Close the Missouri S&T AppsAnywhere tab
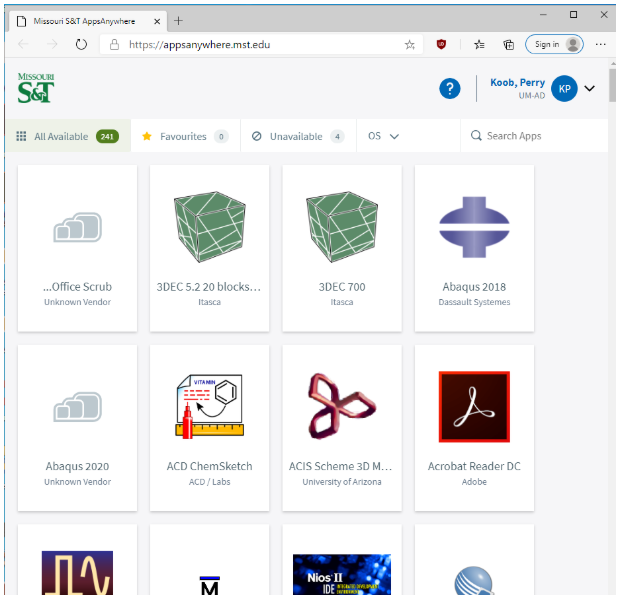This screenshot has width=621, height=600. 157,21
